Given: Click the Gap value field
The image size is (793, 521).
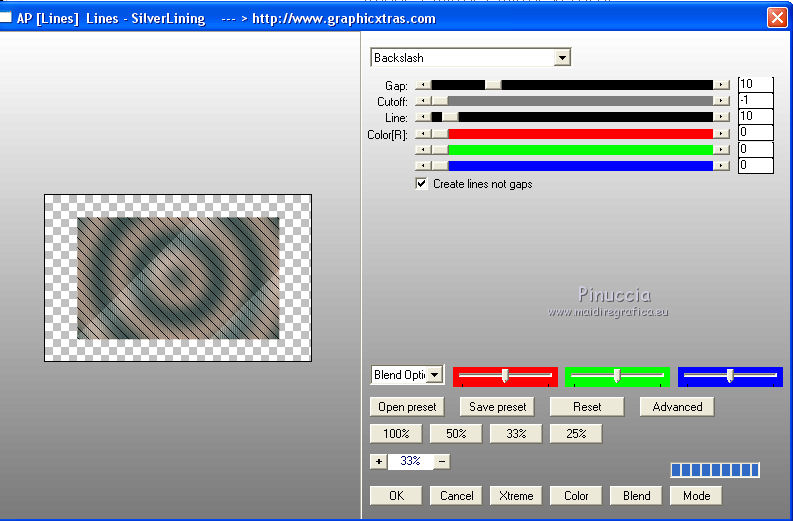Looking at the screenshot, I should [x=756, y=84].
